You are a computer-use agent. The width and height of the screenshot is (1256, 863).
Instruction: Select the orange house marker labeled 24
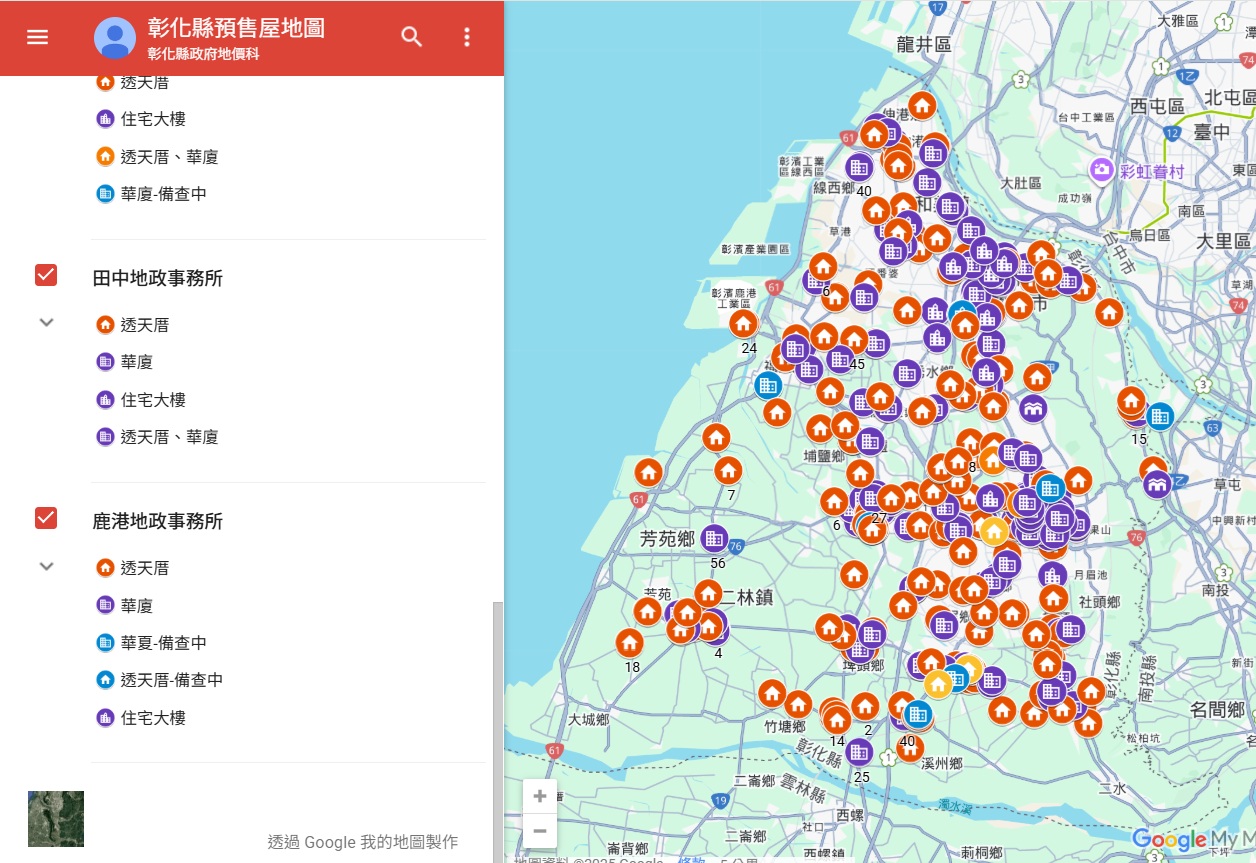743,323
